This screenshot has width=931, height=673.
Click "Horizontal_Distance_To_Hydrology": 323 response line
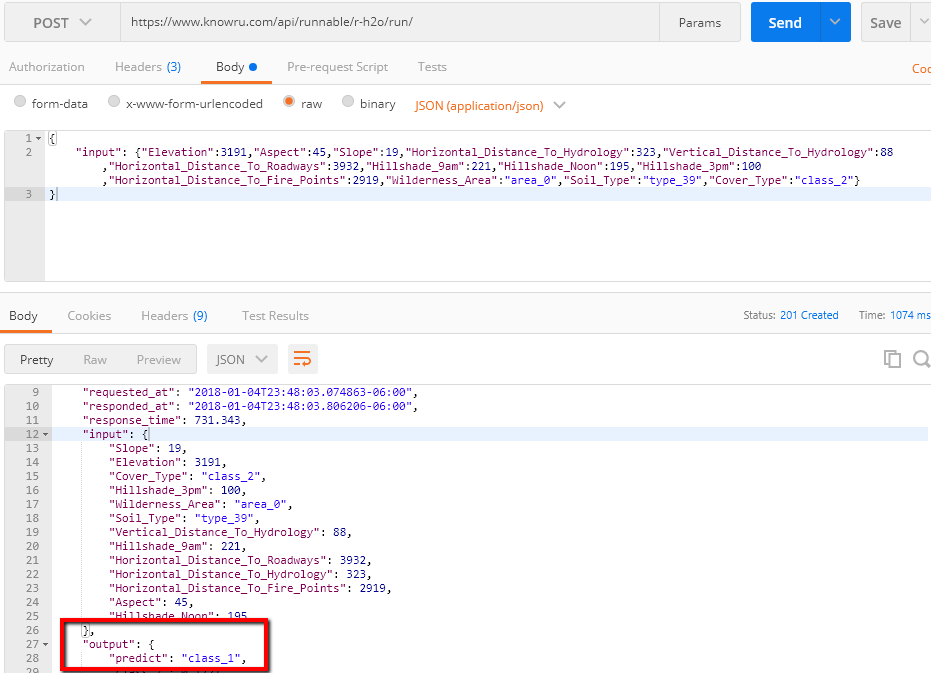(x=240, y=574)
